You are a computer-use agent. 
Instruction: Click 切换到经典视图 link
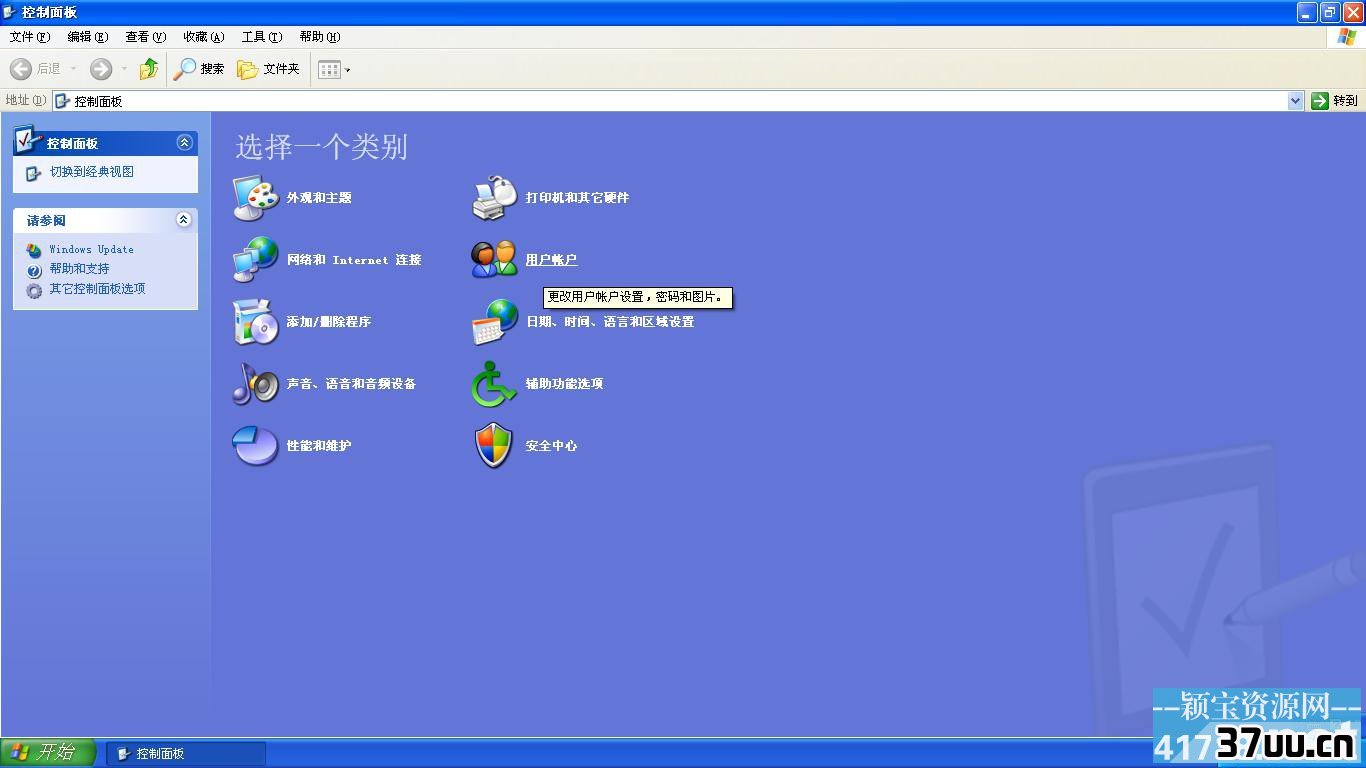92,172
